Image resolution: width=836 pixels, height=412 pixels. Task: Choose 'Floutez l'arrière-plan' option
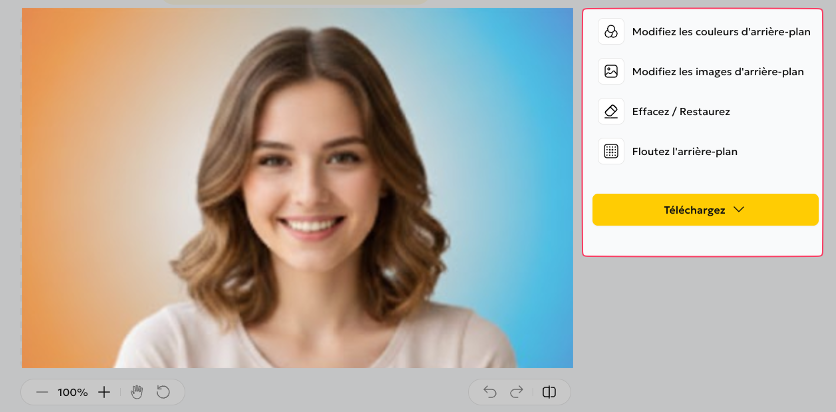pyautogui.click(x=684, y=151)
